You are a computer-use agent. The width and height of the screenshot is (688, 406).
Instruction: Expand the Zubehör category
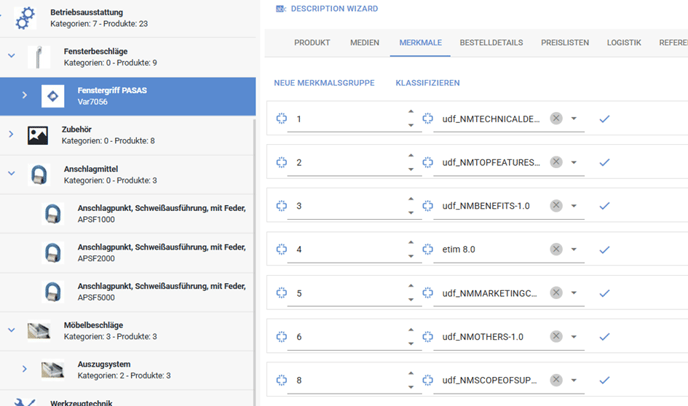pyautogui.click(x=11, y=135)
